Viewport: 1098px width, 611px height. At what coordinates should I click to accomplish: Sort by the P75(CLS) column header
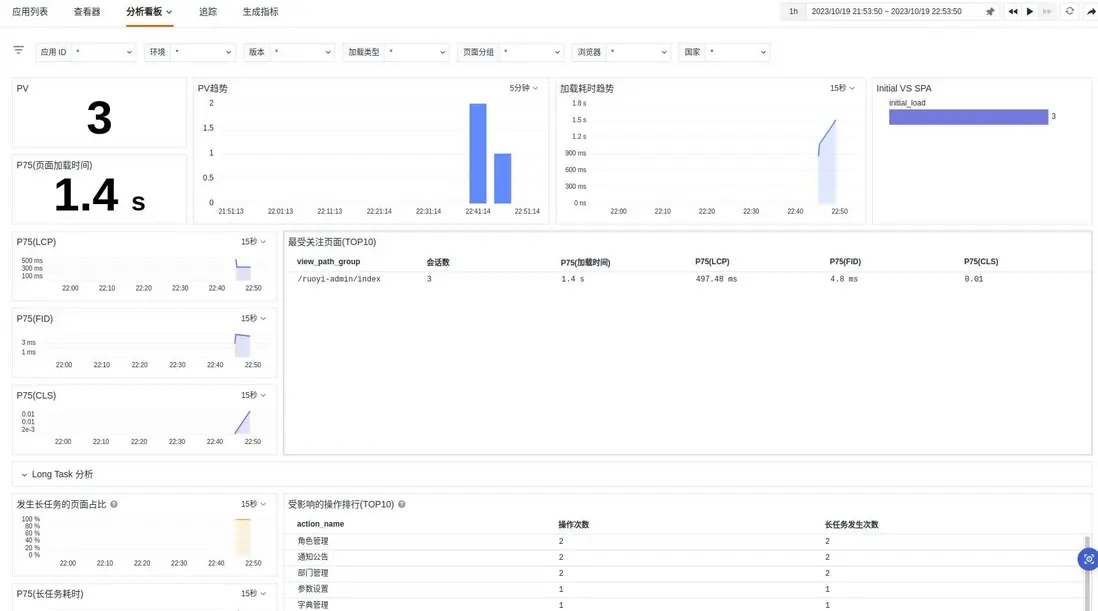[x=981, y=262]
